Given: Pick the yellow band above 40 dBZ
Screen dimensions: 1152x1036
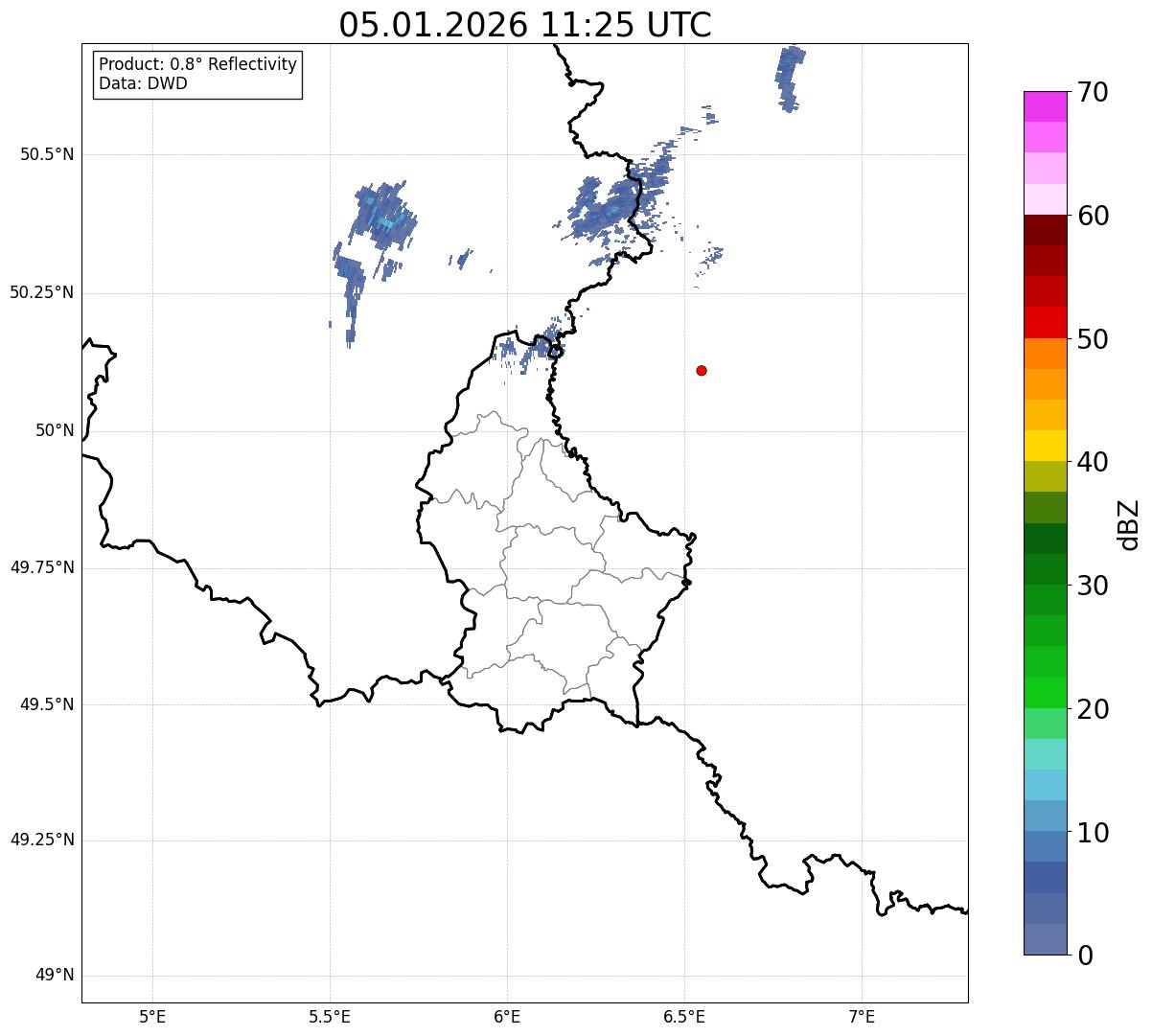Looking at the screenshot, I should point(1045,446).
